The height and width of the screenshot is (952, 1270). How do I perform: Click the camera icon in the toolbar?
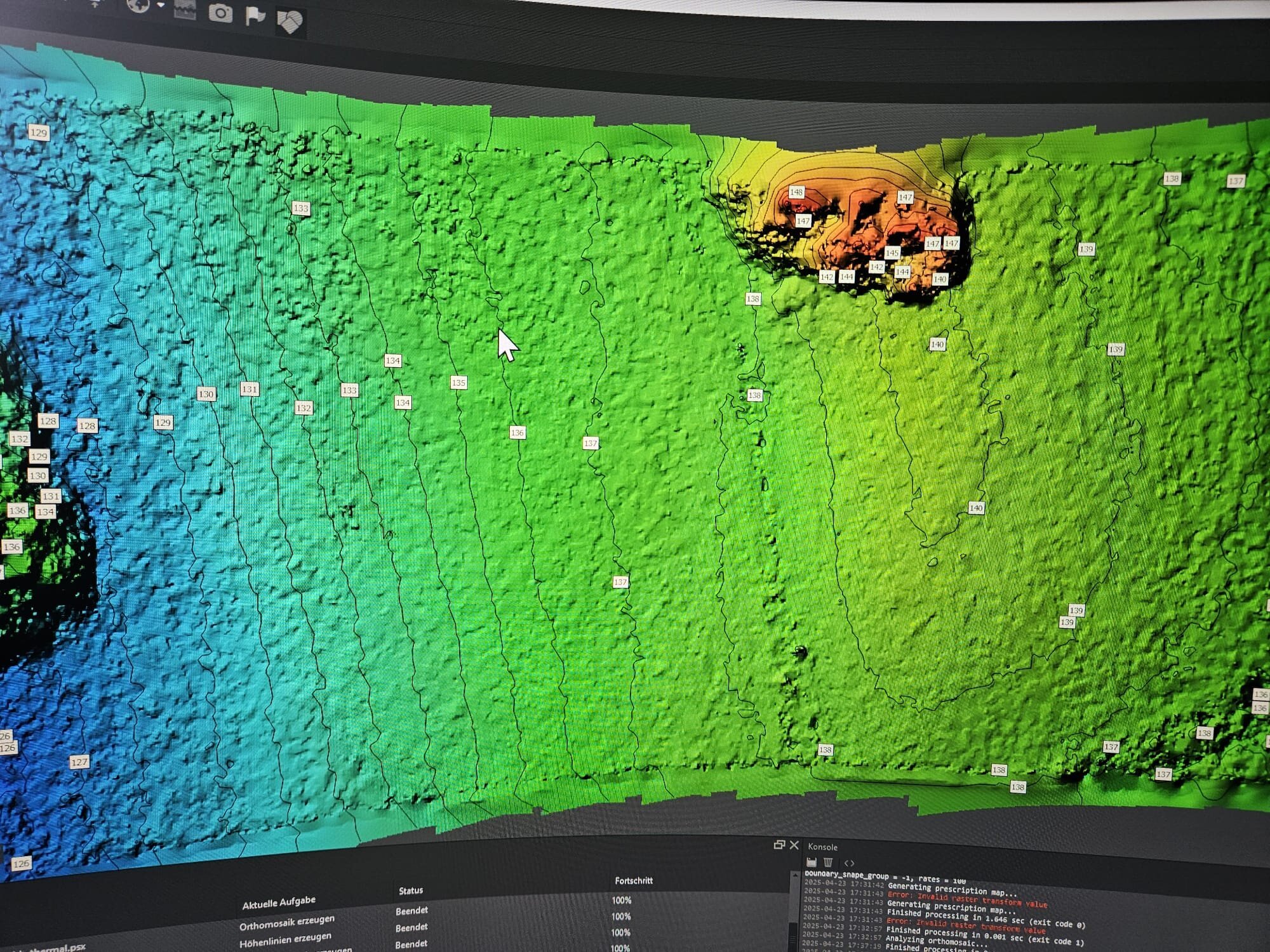220,13
